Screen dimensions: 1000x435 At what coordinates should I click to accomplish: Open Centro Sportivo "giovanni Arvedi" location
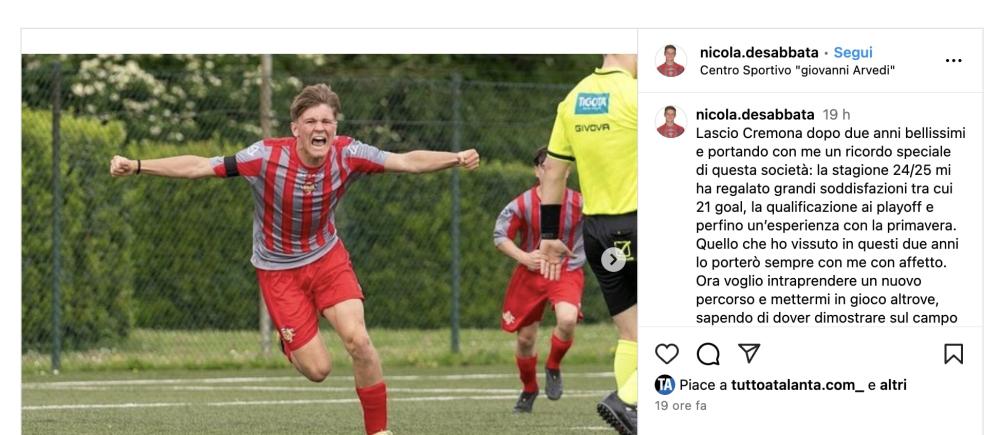pyautogui.click(x=797, y=71)
